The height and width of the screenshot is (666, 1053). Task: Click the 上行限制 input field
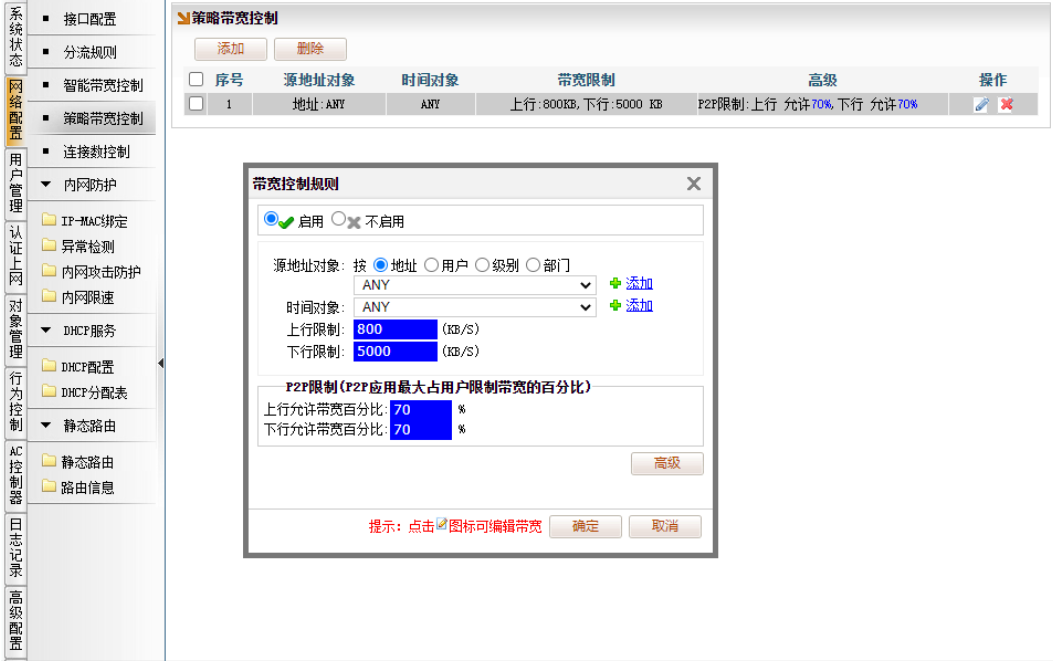(x=395, y=330)
